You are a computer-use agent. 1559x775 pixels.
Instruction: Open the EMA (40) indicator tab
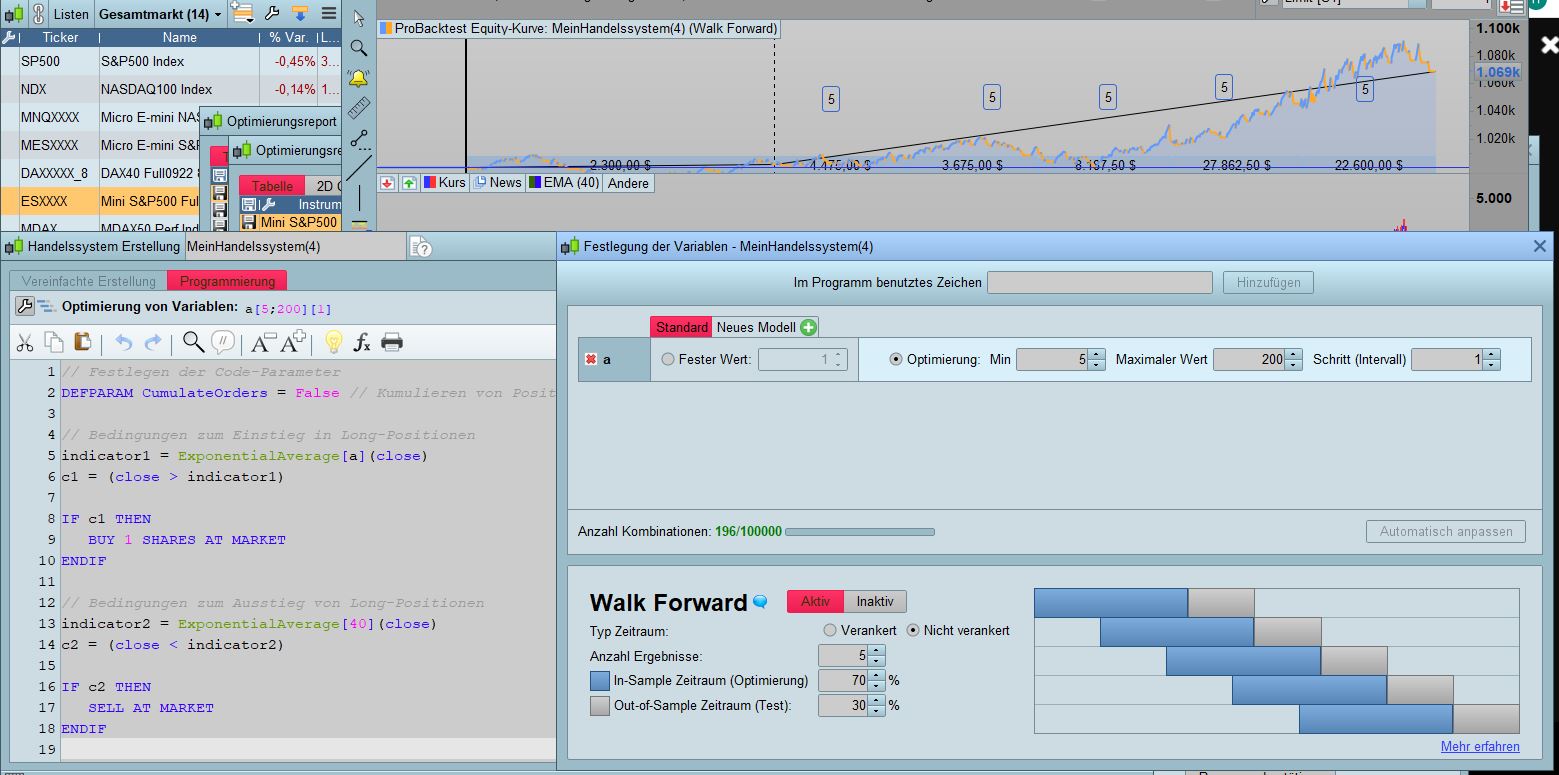[x=565, y=183]
